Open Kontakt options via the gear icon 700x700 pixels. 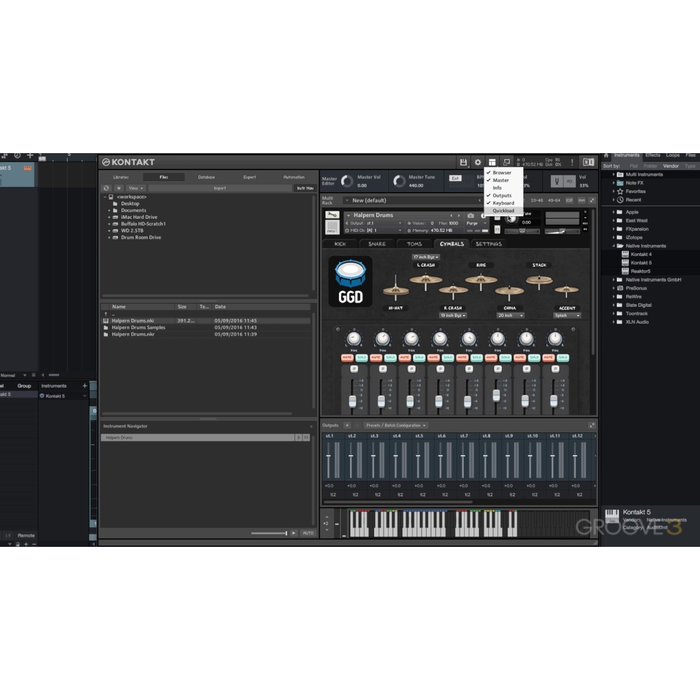478,162
